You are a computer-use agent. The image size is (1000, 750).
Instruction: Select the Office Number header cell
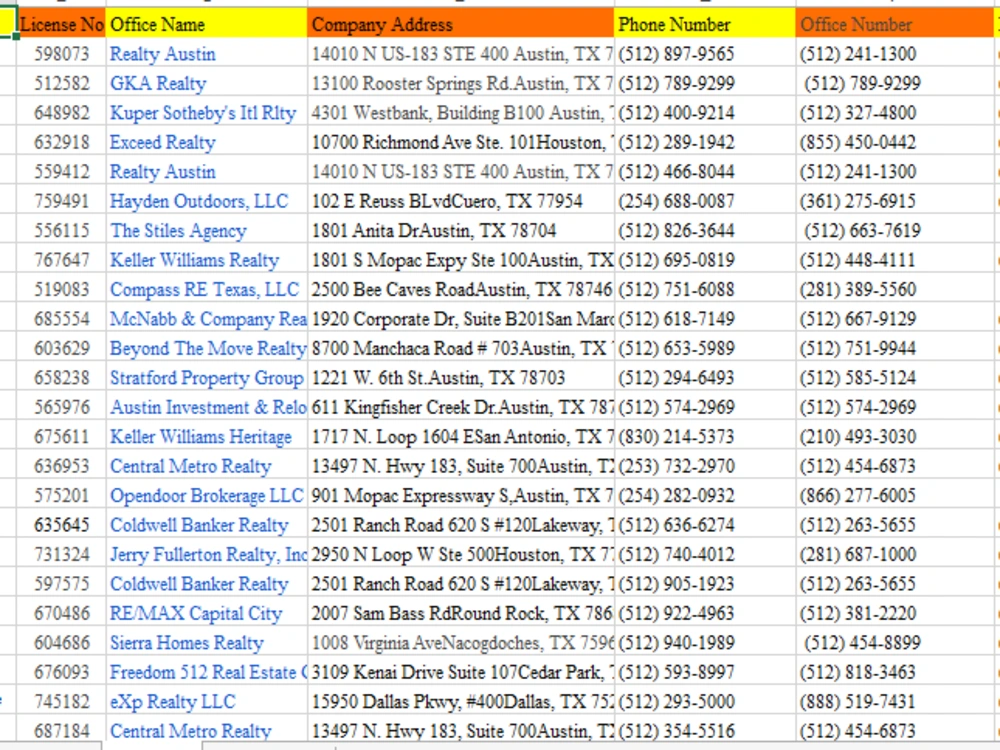coord(895,24)
